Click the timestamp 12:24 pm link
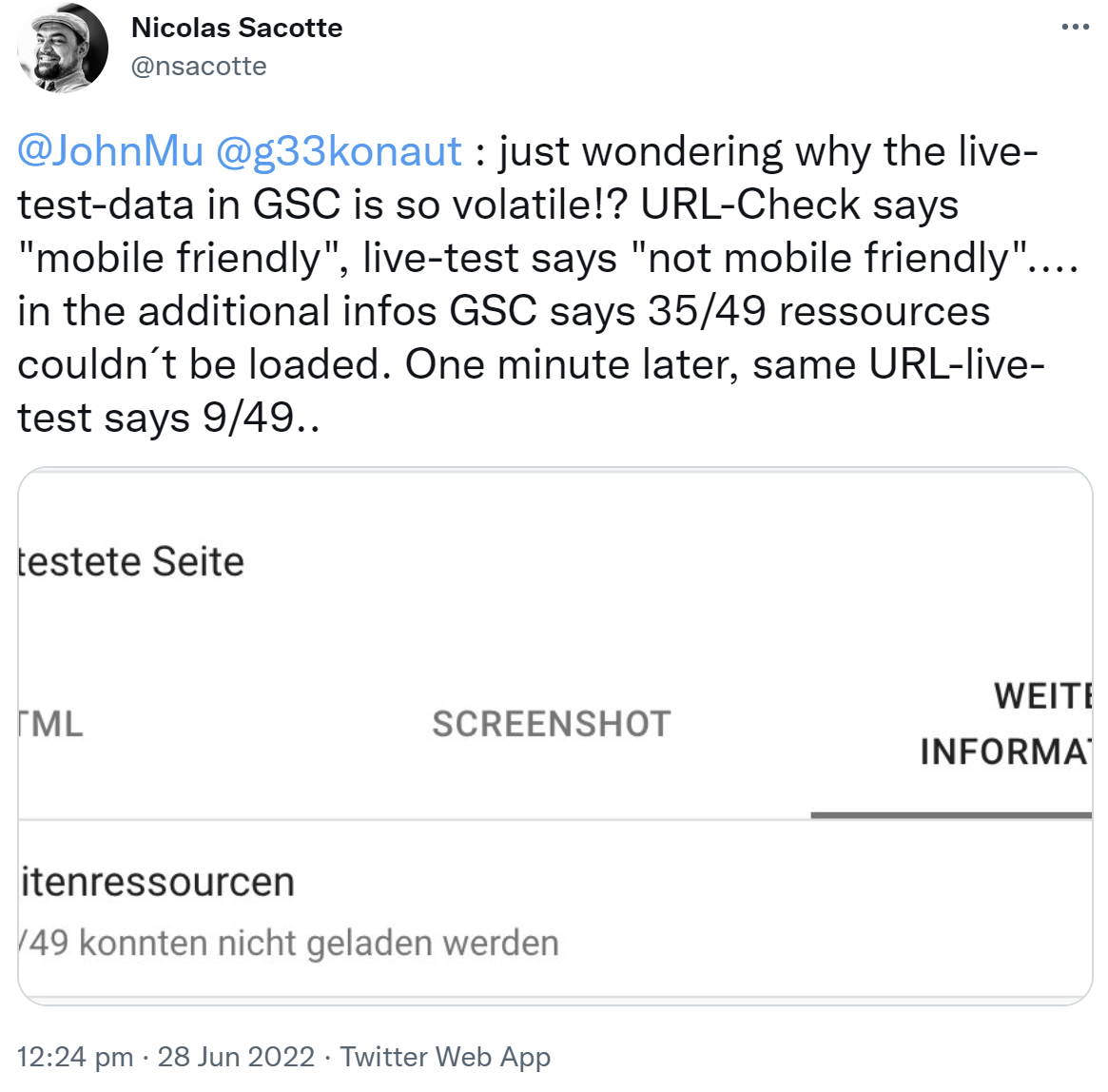The image size is (1108, 1092). 73,1056
